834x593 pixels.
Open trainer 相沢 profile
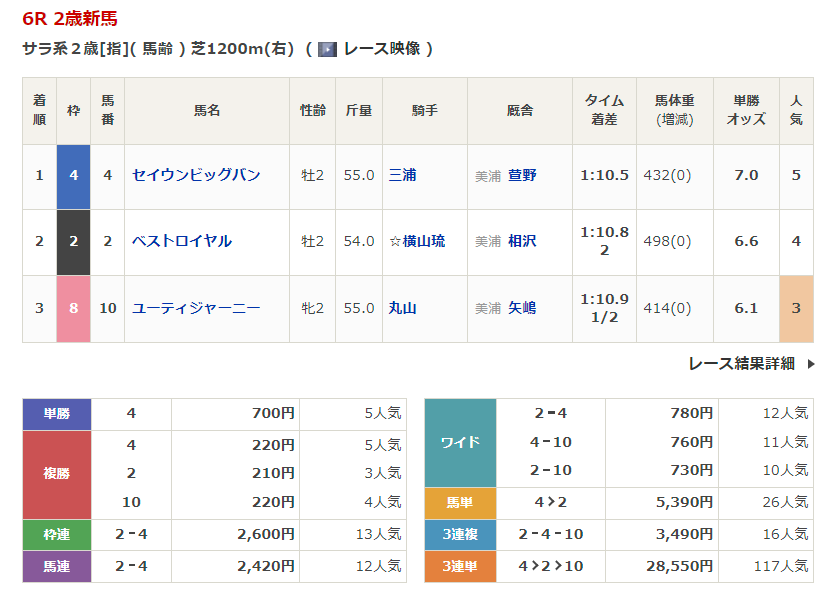click(522, 241)
